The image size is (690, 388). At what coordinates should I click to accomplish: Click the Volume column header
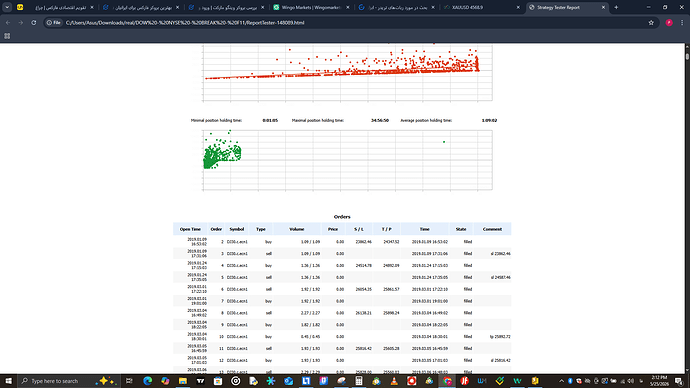pos(297,229)
